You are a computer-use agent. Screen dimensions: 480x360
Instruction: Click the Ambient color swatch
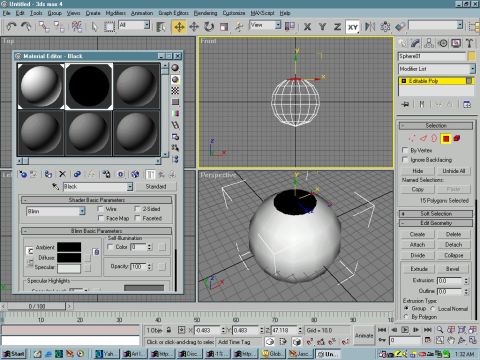coord(69,247)
